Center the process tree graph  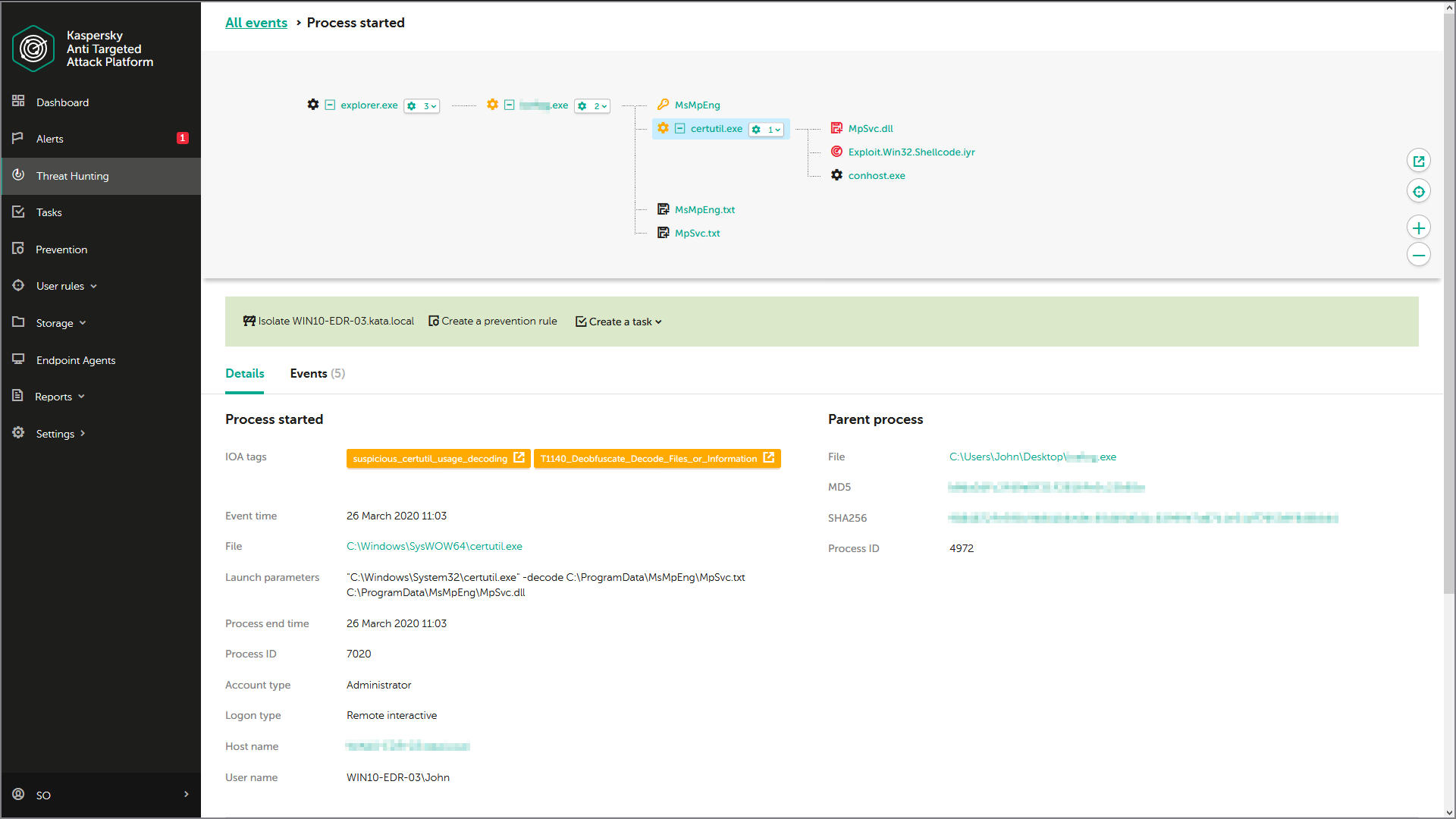point(1418,192)
